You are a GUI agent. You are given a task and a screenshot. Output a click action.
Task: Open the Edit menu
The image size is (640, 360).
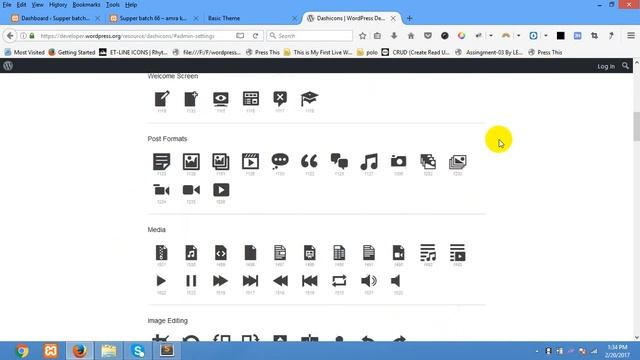tap(21, 5)
